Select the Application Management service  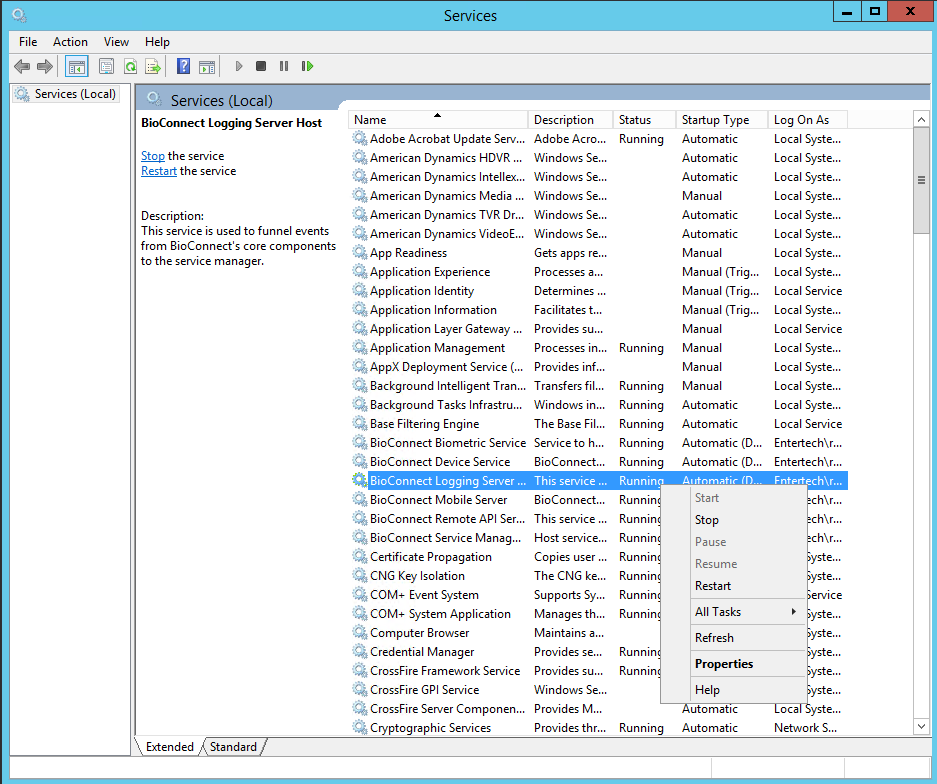click(x=599, y=348)
